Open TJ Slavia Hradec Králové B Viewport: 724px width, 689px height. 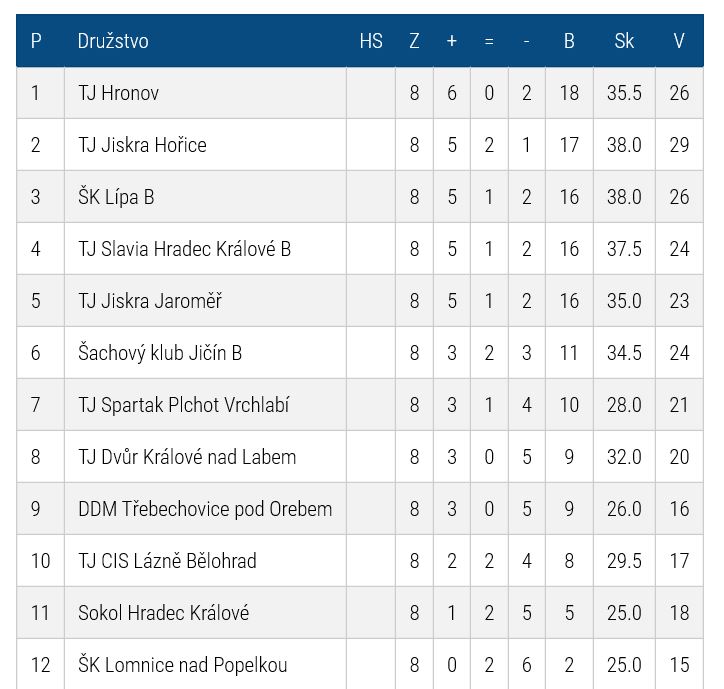click(x=184, y=249)
